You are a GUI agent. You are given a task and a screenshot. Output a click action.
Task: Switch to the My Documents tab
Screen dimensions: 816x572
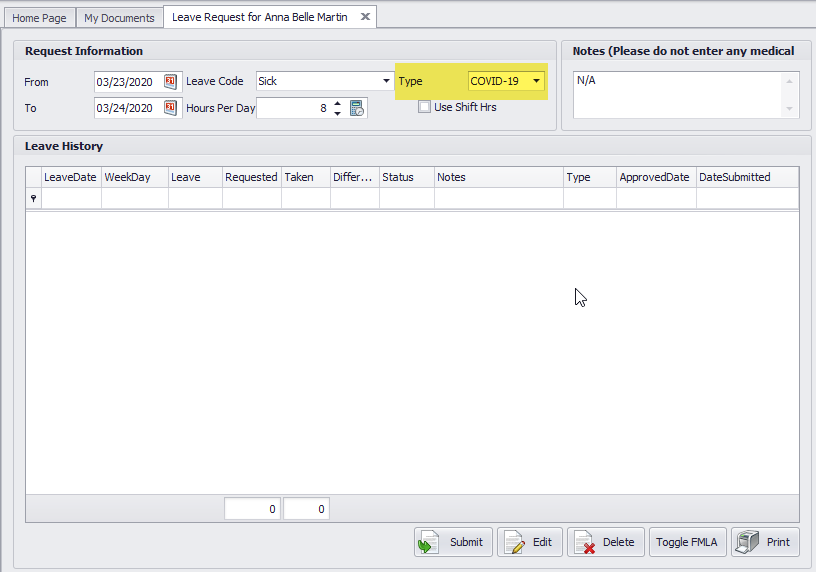coord(119,18)
